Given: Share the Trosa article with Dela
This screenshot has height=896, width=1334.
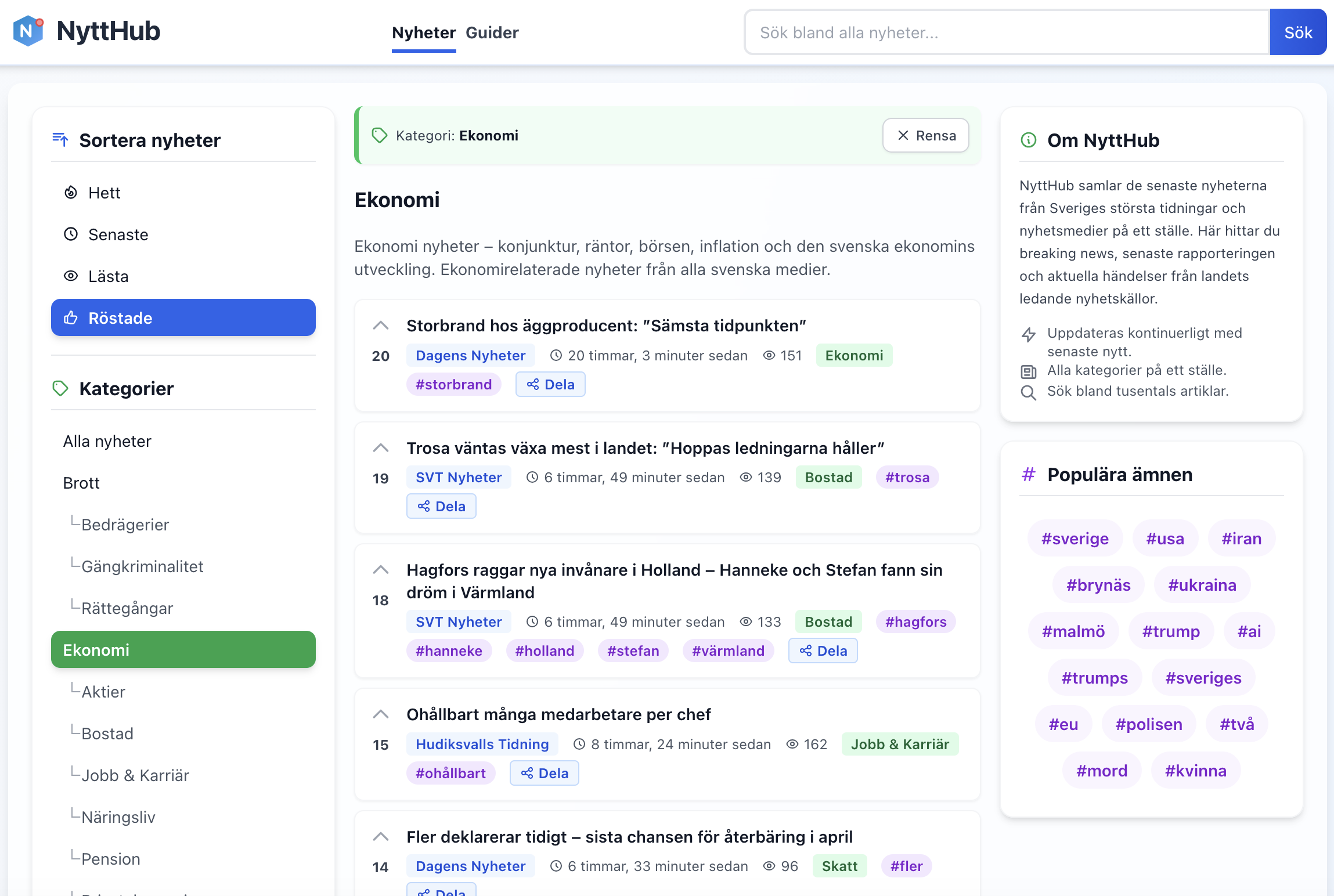Looking at the screenshot, I should pos(441,506).
